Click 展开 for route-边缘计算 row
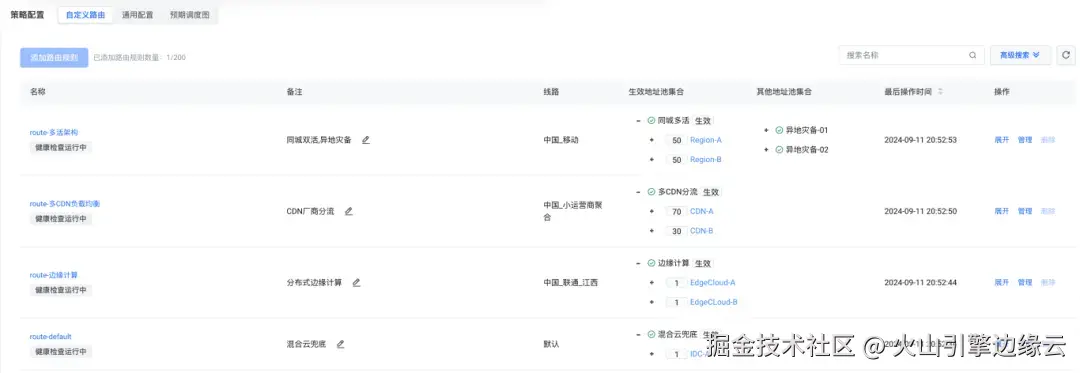 click(x=1001, y=282)
